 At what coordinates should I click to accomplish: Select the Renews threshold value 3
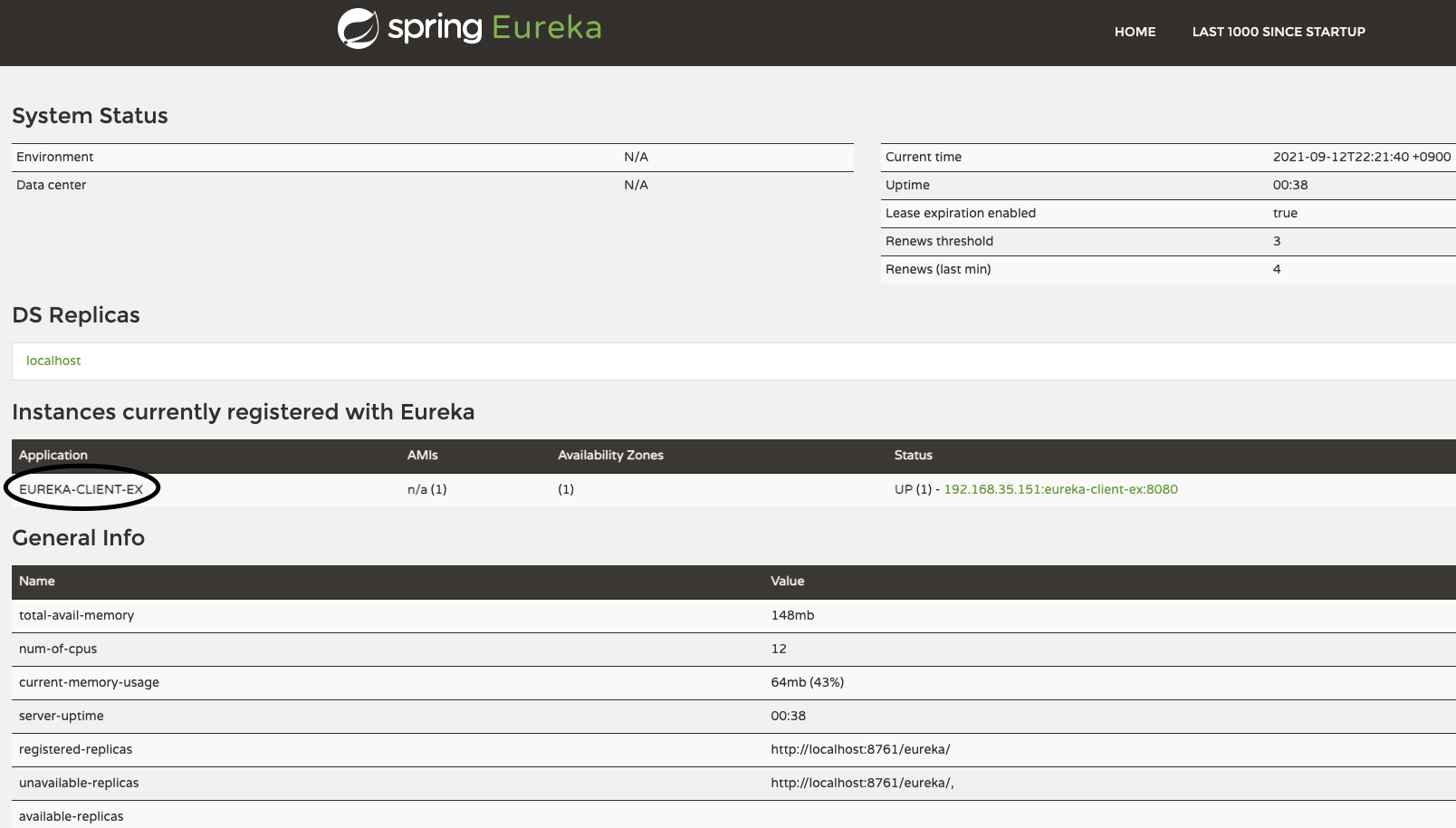(x=1277, y=241)
